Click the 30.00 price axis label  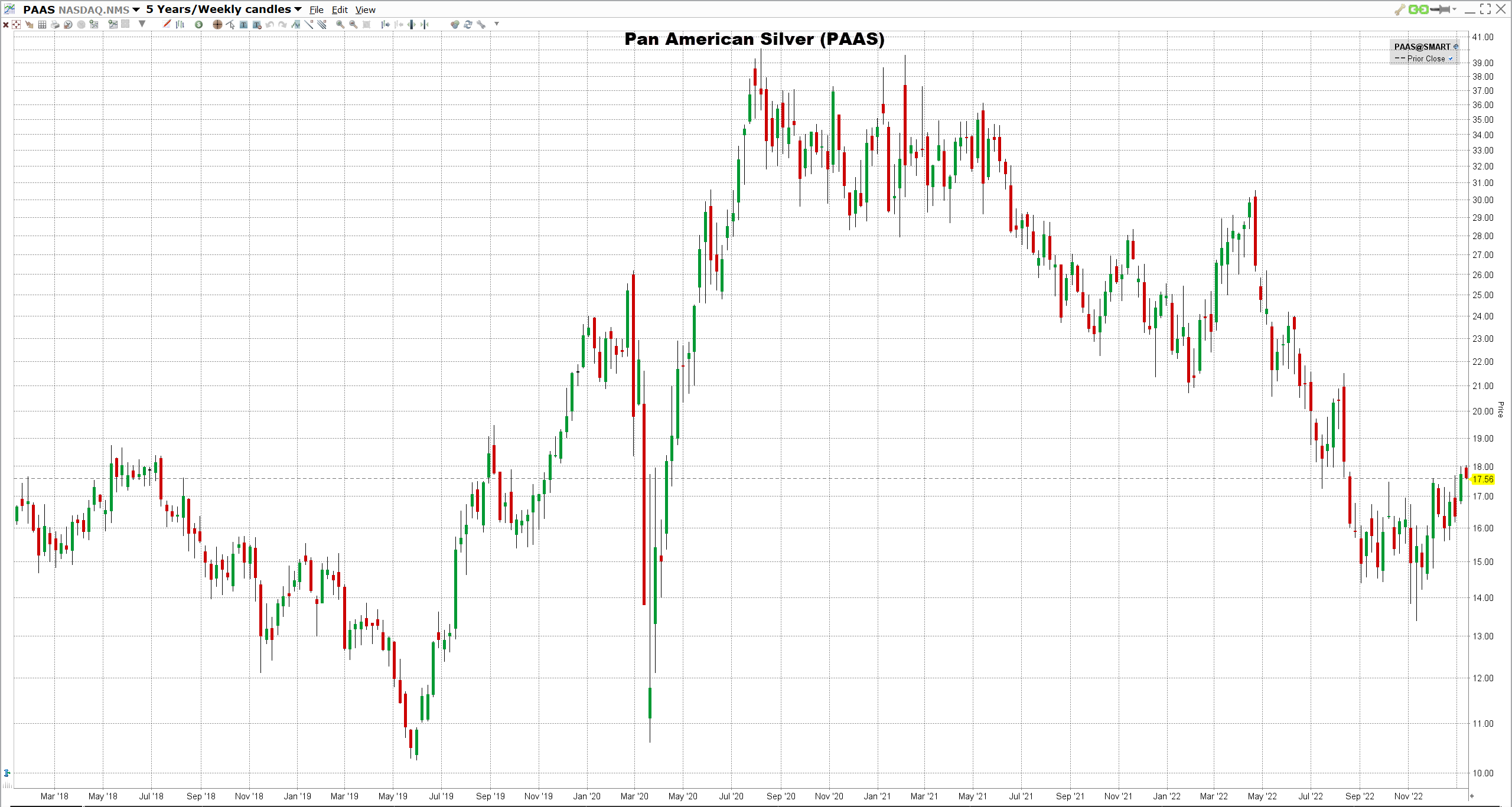click(x=1482, y=200)
